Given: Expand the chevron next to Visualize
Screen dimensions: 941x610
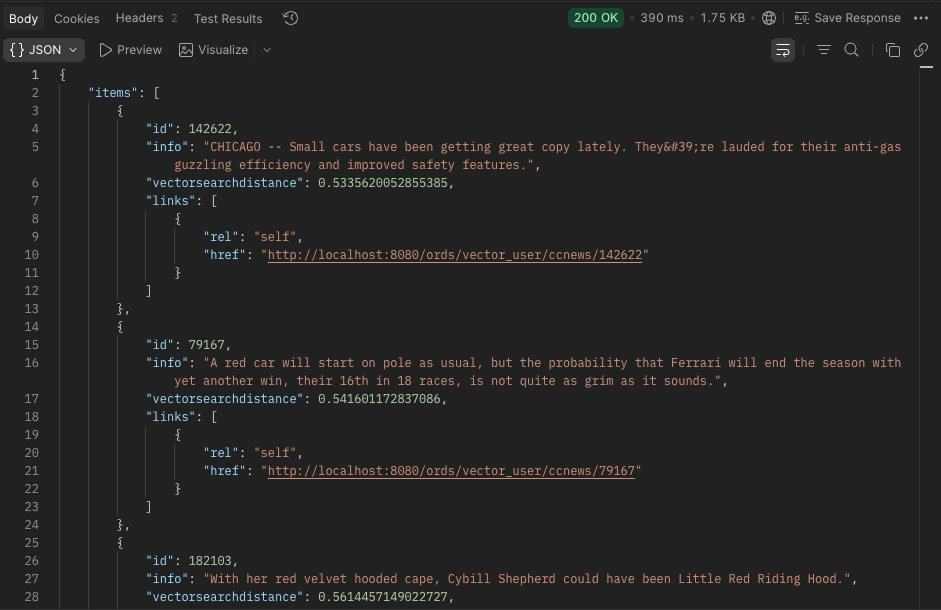Looking at the screenshot, I should 267,50.
